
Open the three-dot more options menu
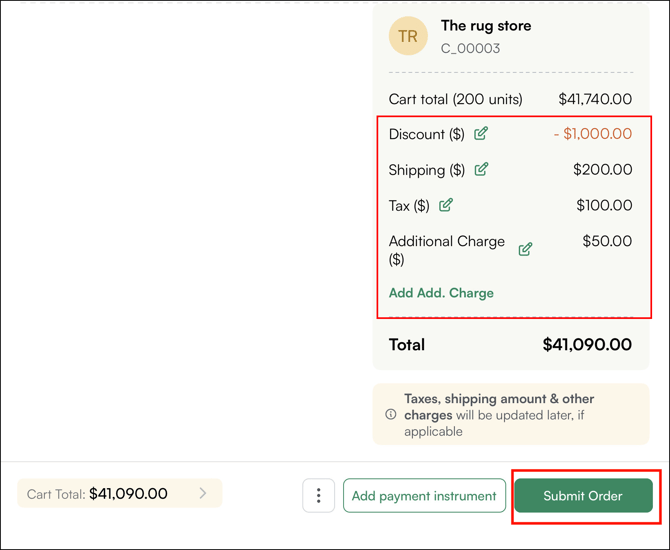click(319, 495)
